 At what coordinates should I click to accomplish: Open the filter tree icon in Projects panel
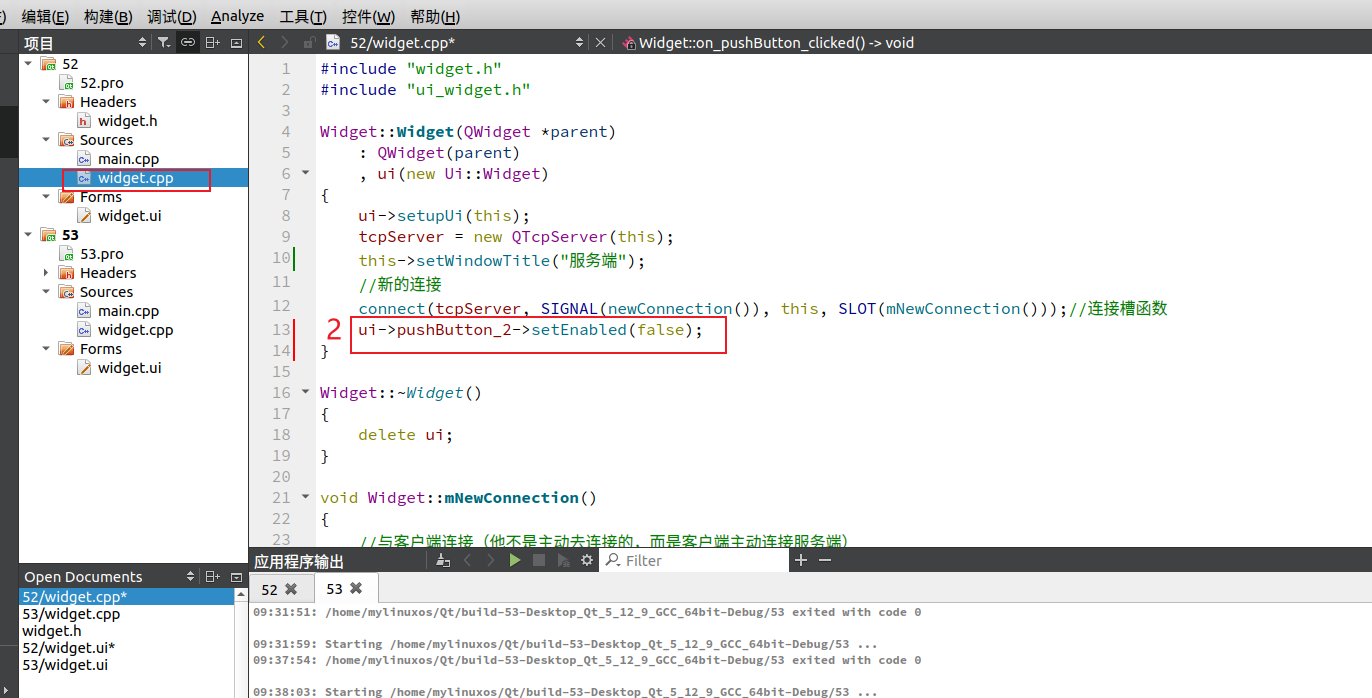(164, 42)
